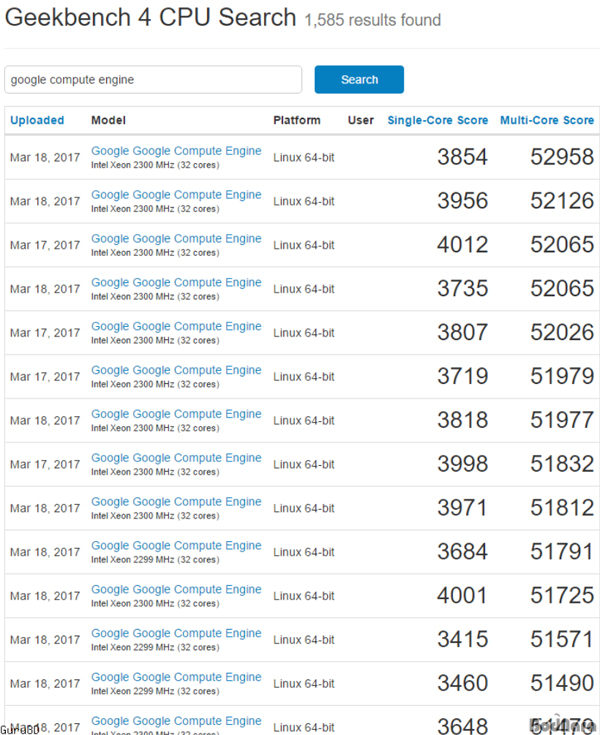This screenshot has height=735, width=600.
Task: Select single-core score 4012
Action: 463,245
